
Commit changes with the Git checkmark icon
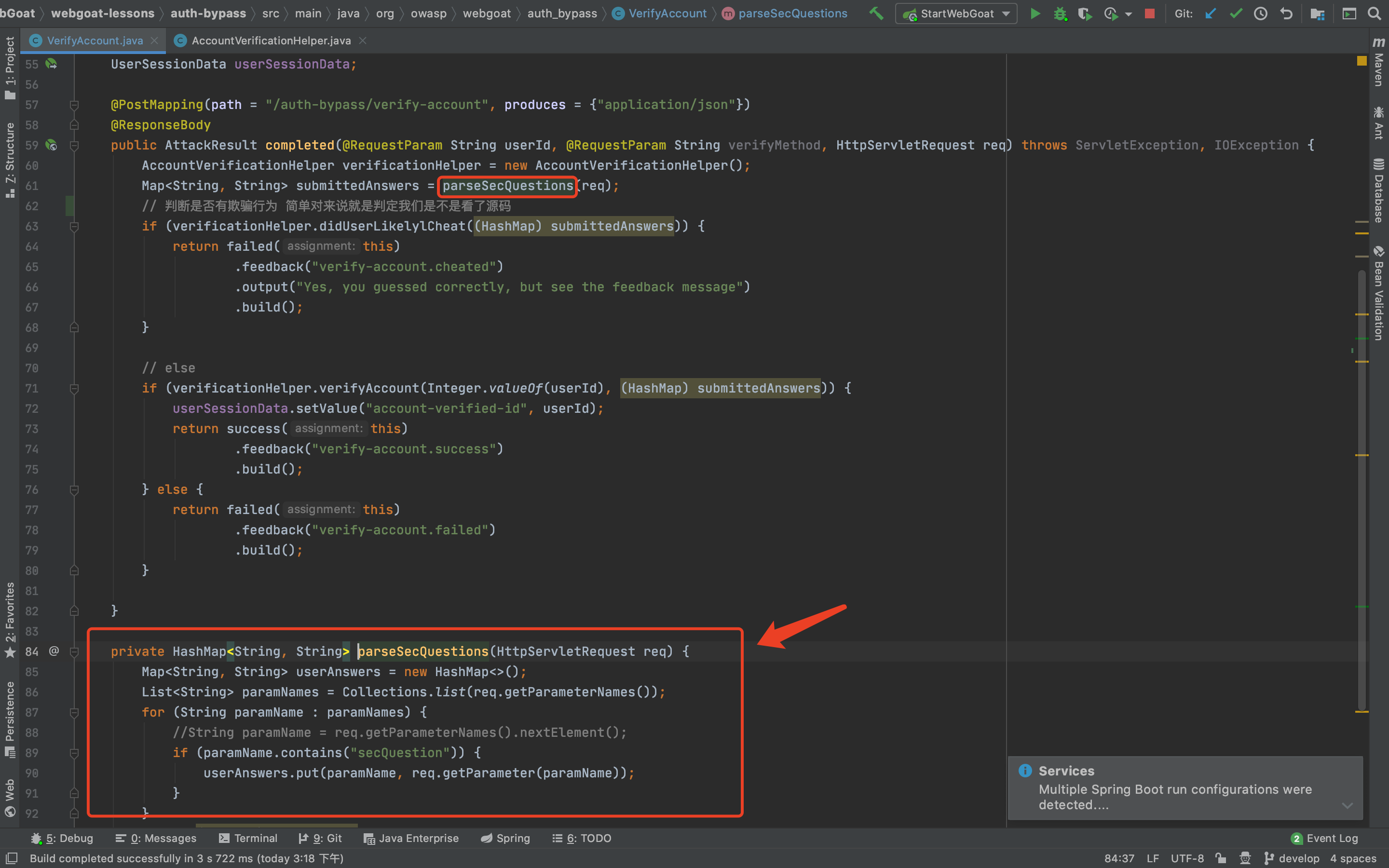[1236, 13]
